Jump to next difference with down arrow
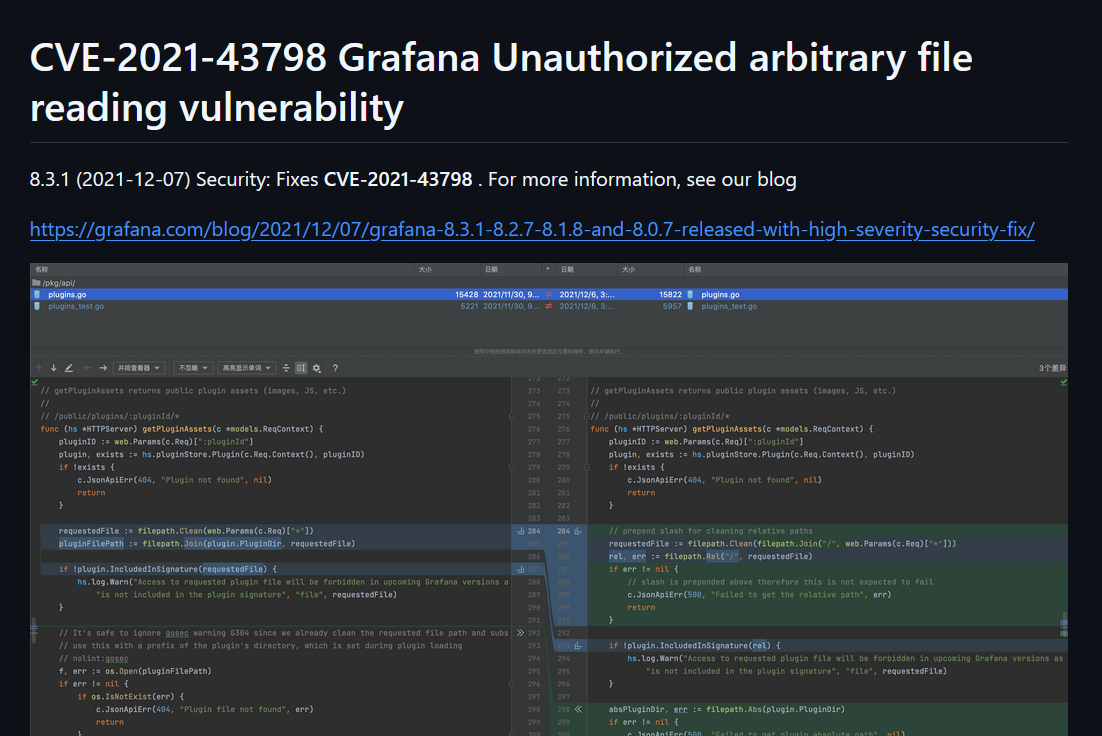Screen dimensions: 1102x736 click(x=53, y=368)
